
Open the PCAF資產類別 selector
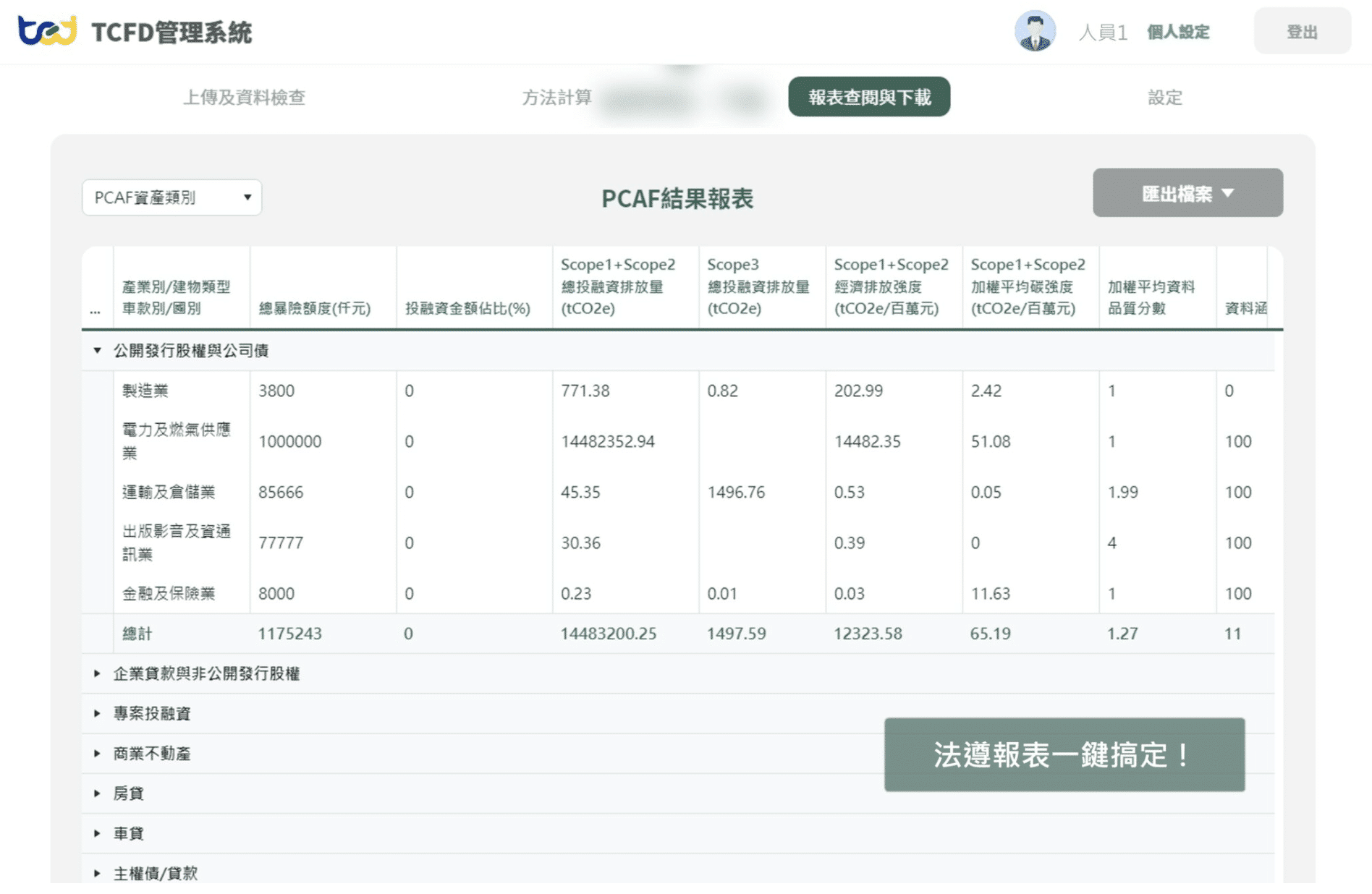tap(171, 197)
